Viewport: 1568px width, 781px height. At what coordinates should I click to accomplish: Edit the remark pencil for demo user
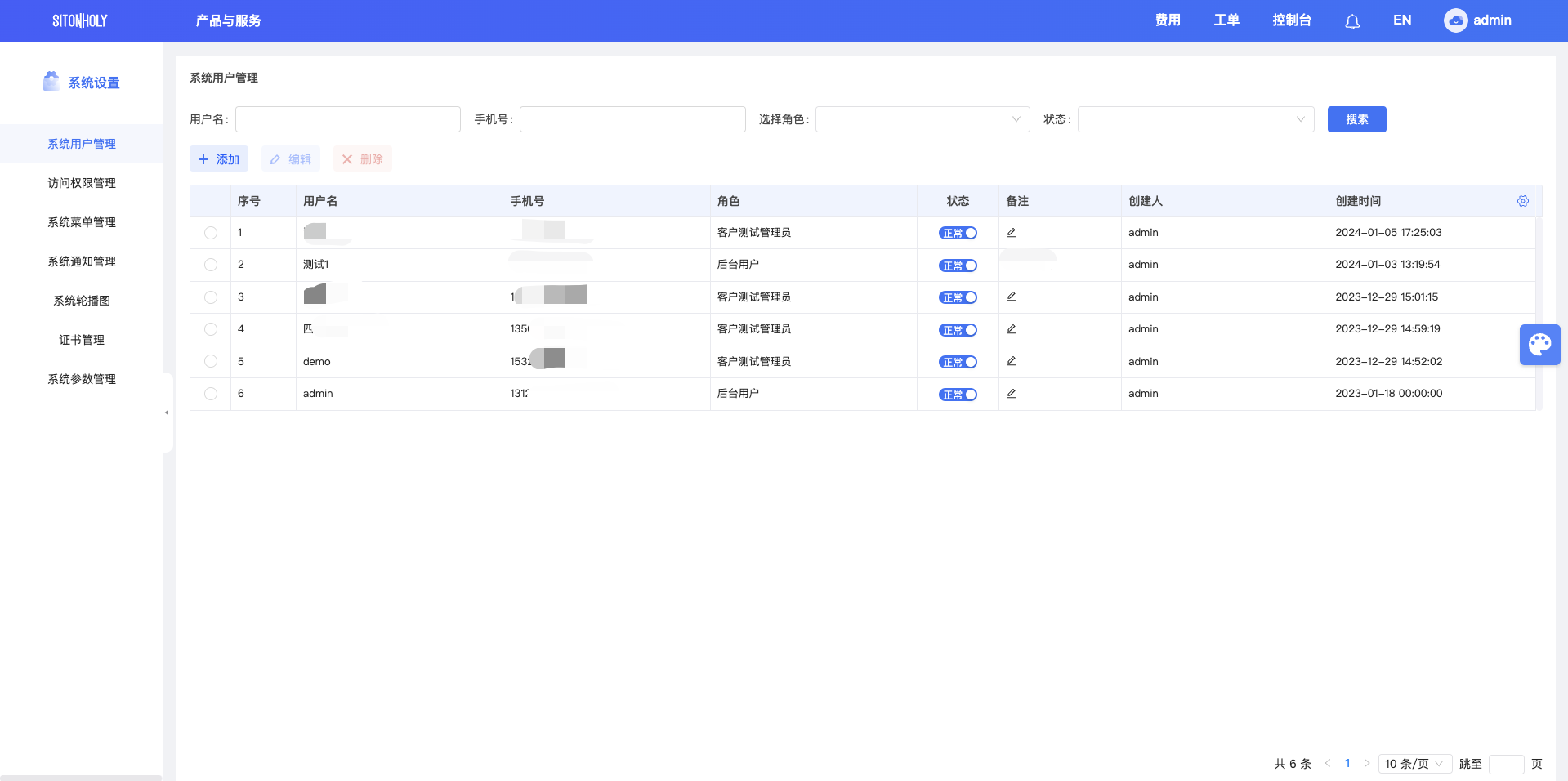click(x=1012, y=361)
